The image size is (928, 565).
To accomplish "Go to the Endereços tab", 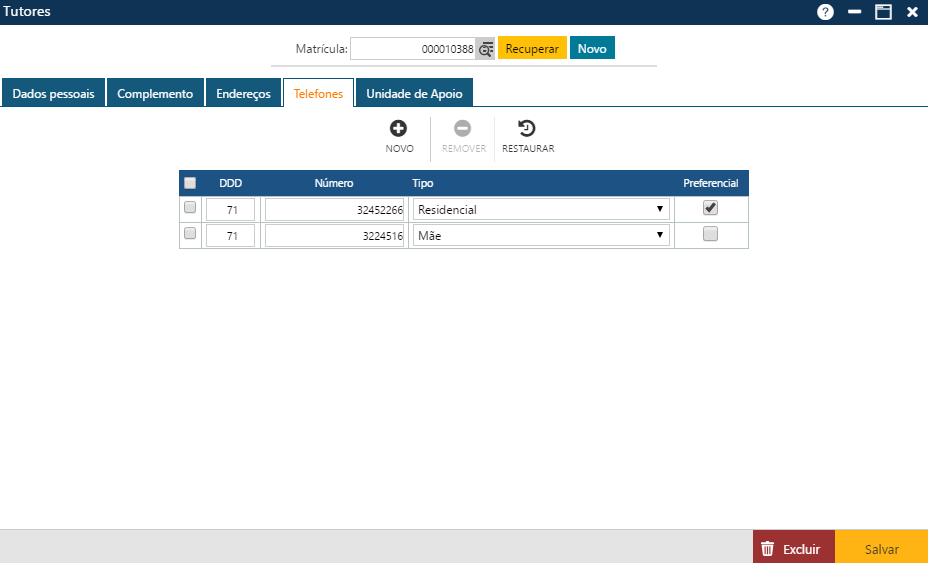I will (243, 93).
